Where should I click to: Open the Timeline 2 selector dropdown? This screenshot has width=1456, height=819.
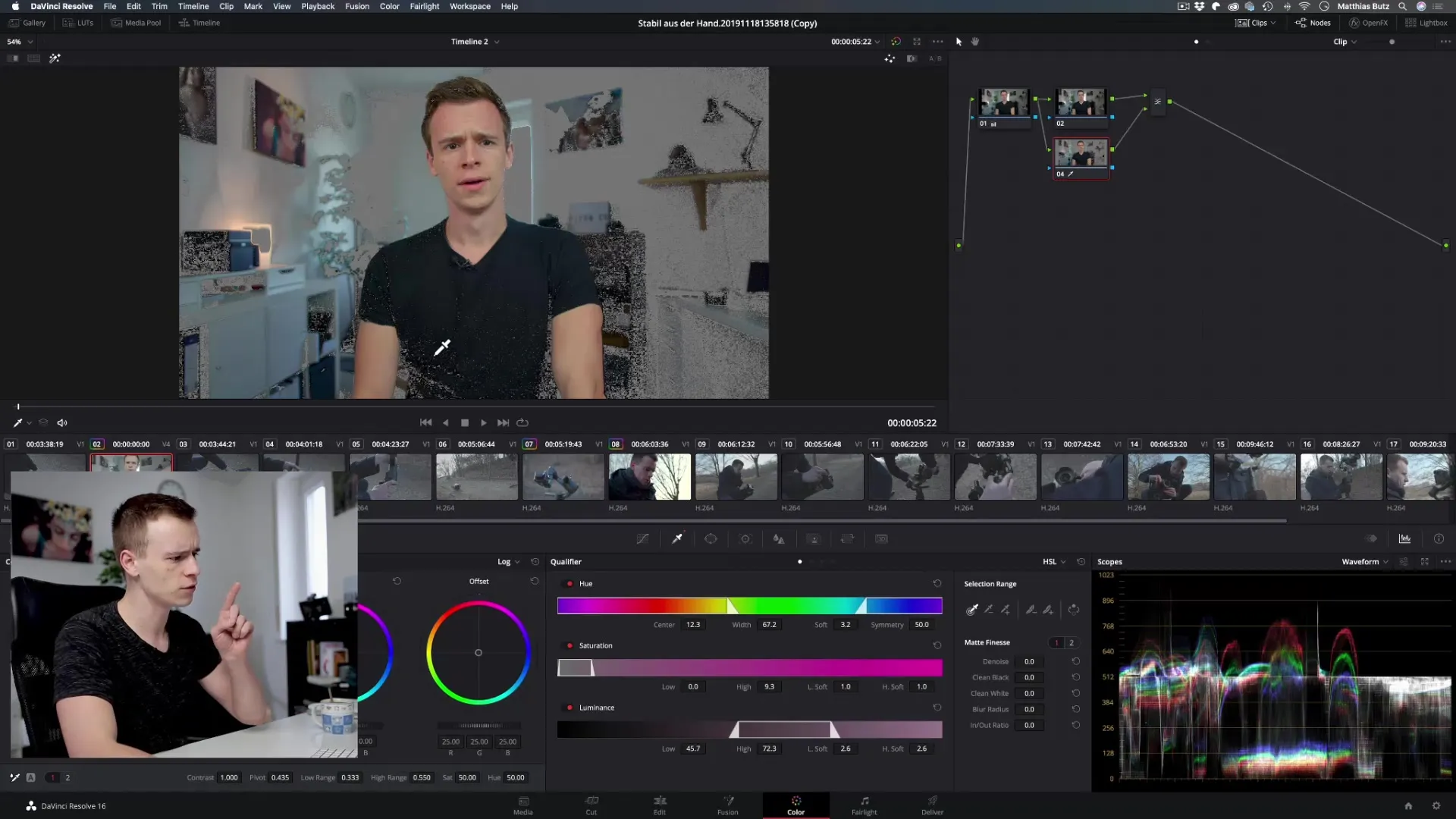pos(475,42)
